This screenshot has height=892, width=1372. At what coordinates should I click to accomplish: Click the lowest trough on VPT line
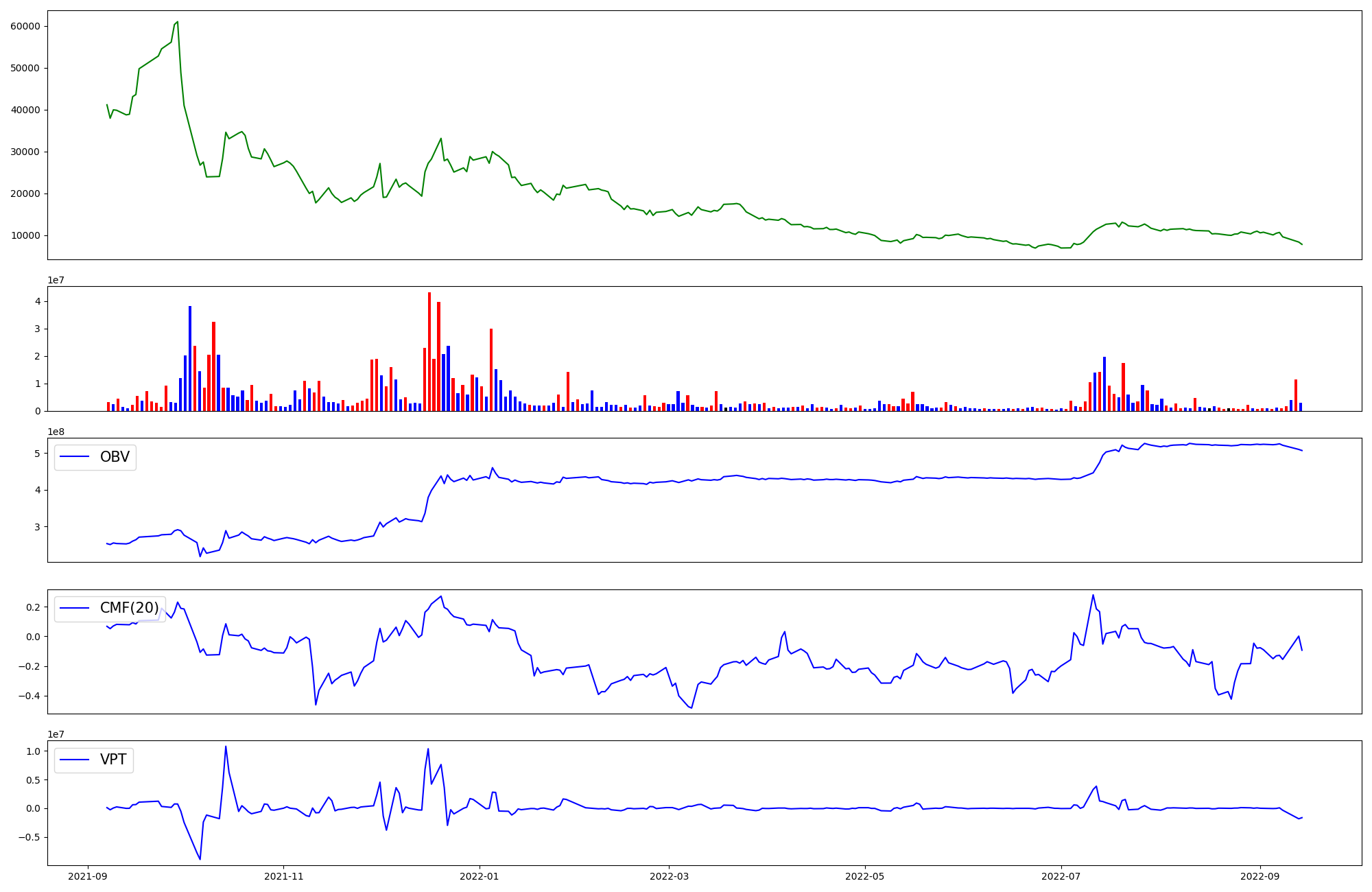coord(200,858)
